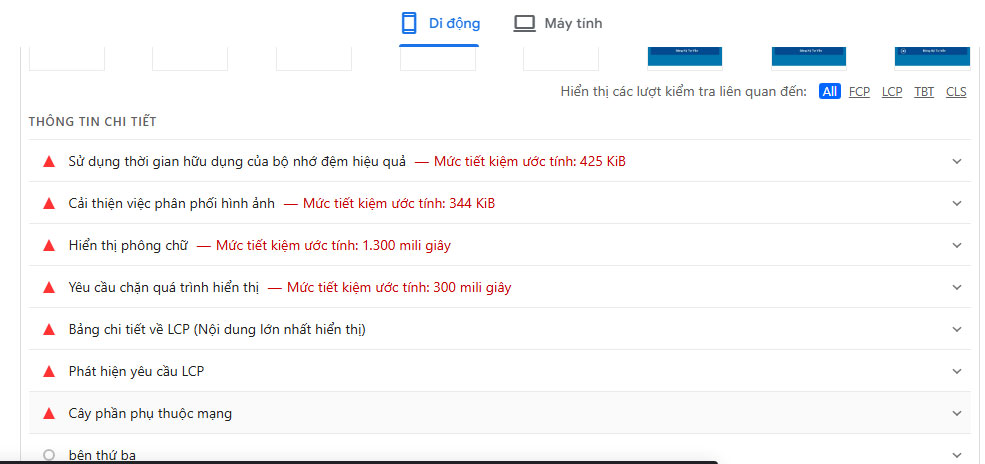Click the first blue filmstrip frame
985x464 pixels.
(x=685, y=57)
